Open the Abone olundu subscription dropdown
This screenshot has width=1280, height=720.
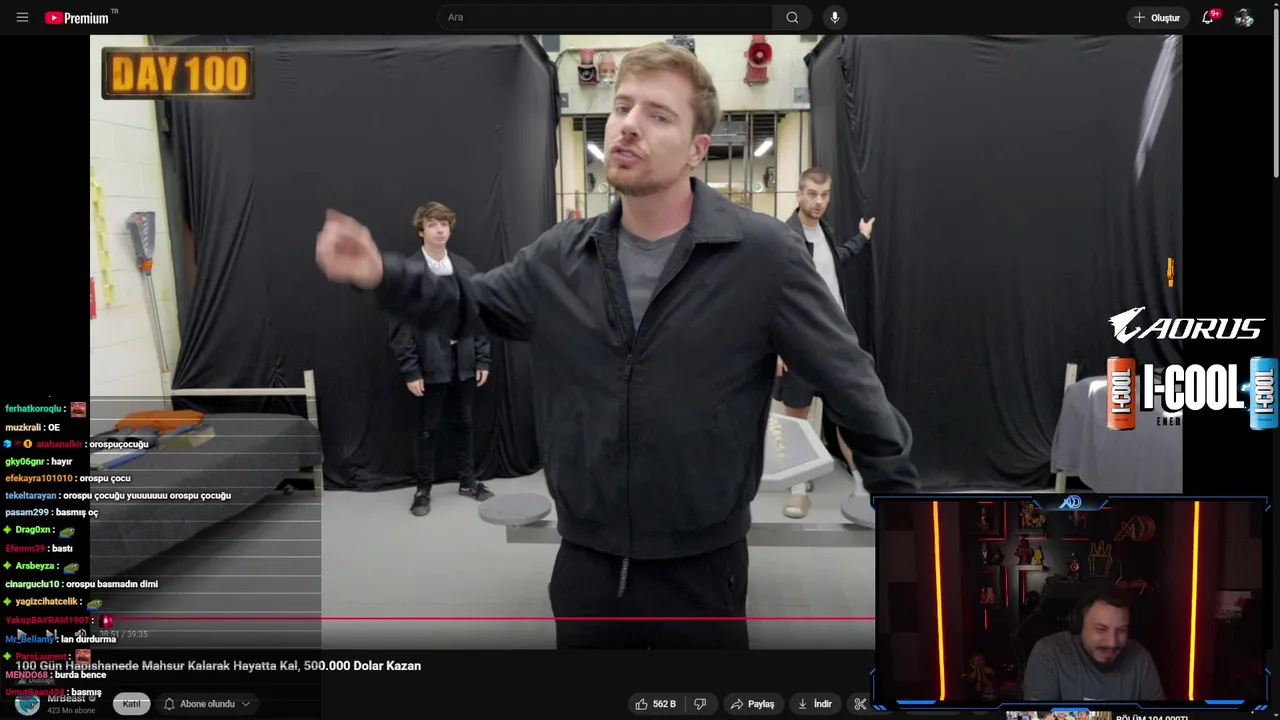207,704
